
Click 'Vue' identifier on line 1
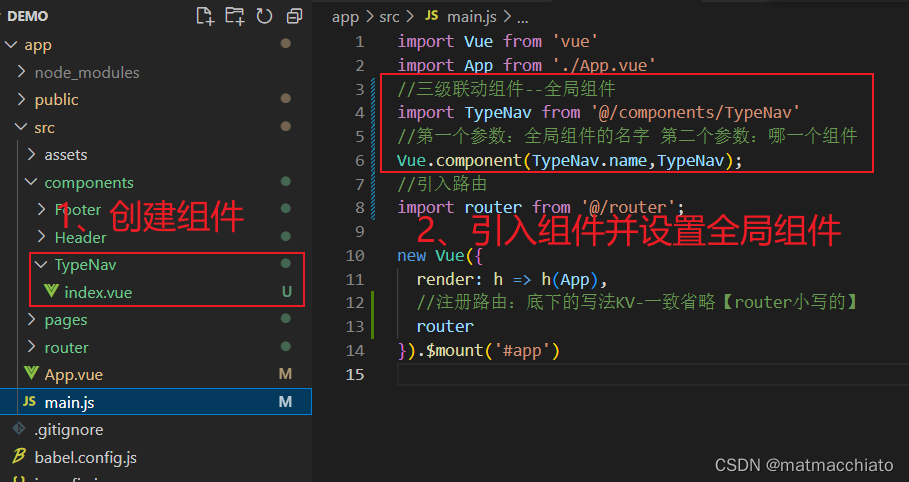click(x=478, y=42)
